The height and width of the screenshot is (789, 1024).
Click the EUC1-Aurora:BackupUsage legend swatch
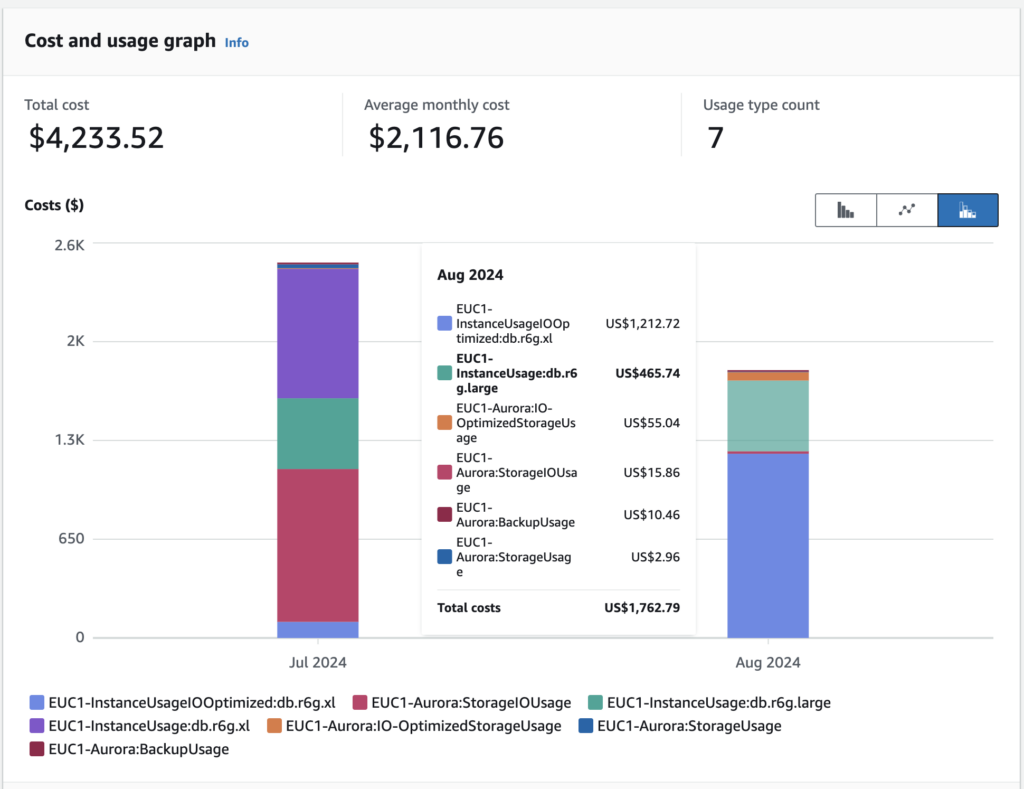coord(37,749)
